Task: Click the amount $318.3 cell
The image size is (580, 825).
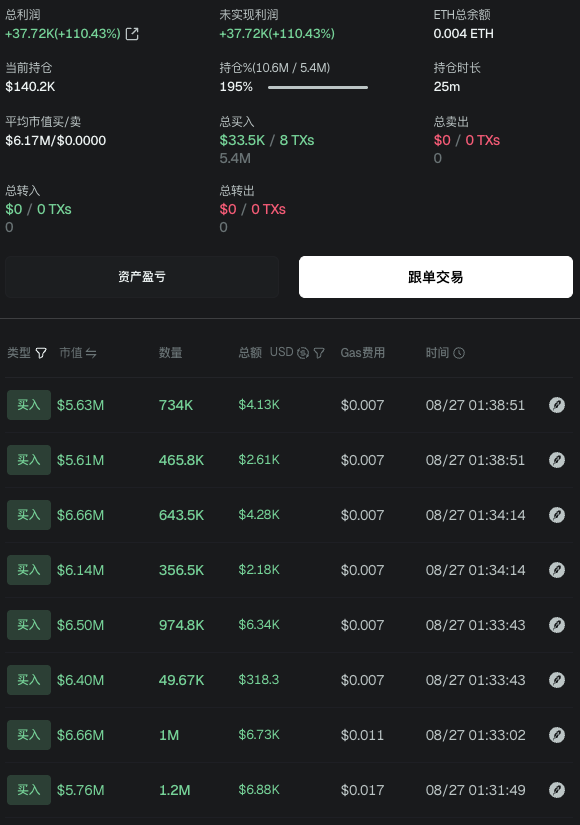Action: 258,680
